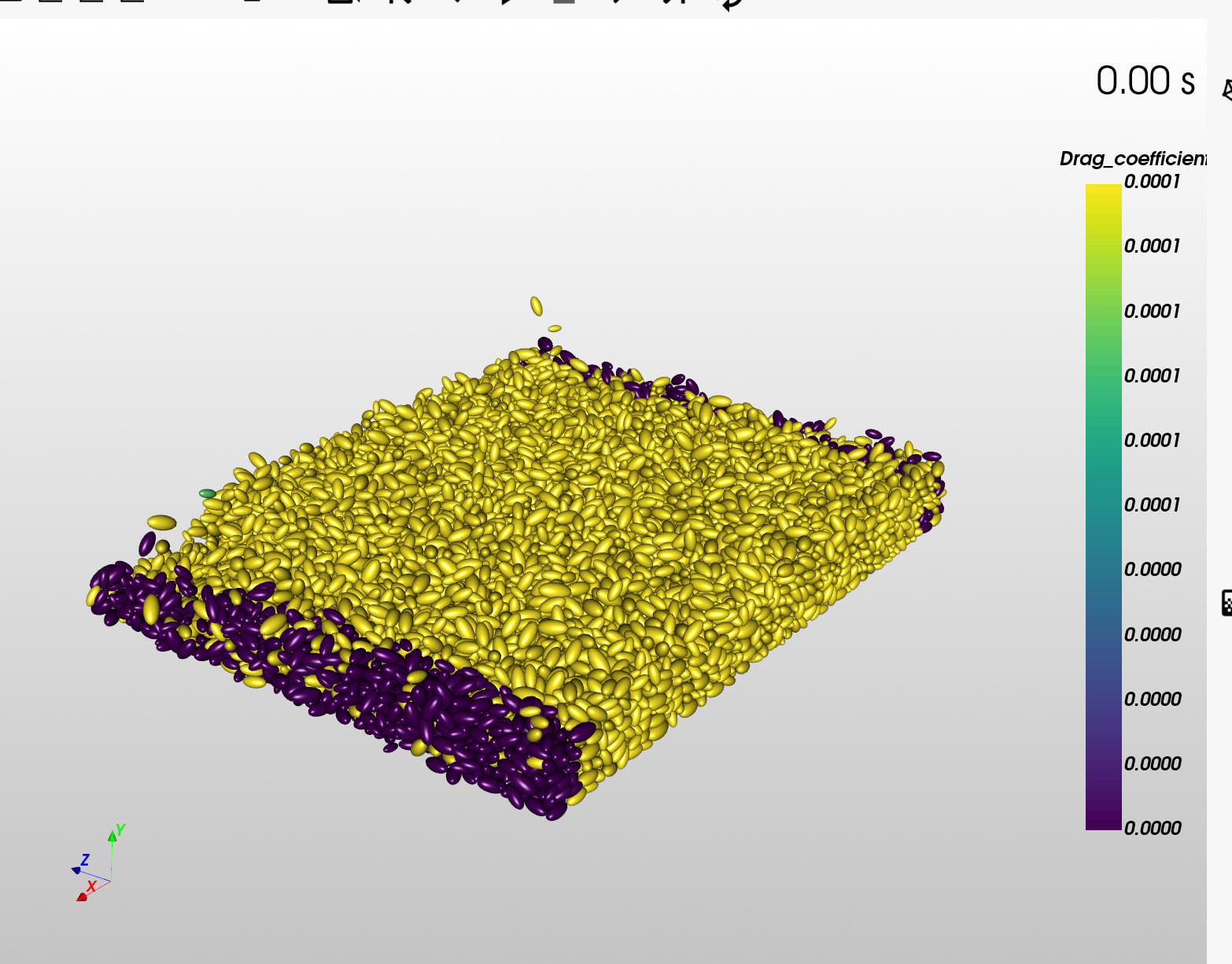
Task: Pick the highest yellow particle floating above the bed
Action: pos(536,306)
